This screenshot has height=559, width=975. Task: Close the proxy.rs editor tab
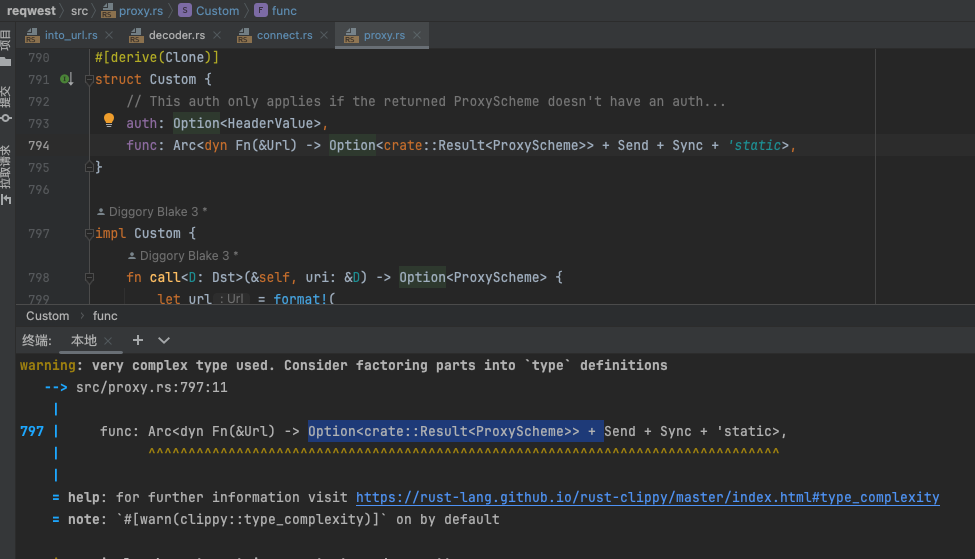point(416,36)
